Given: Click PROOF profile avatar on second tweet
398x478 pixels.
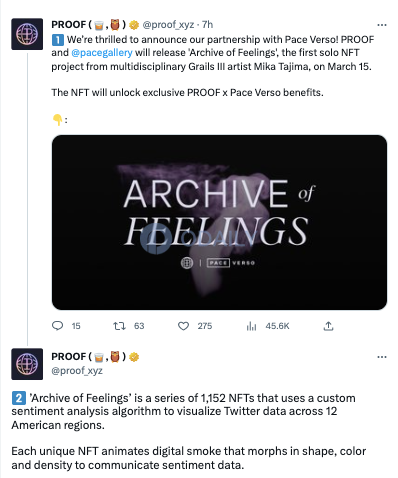Looking at the screenshot, I should (x=27, y=364).
